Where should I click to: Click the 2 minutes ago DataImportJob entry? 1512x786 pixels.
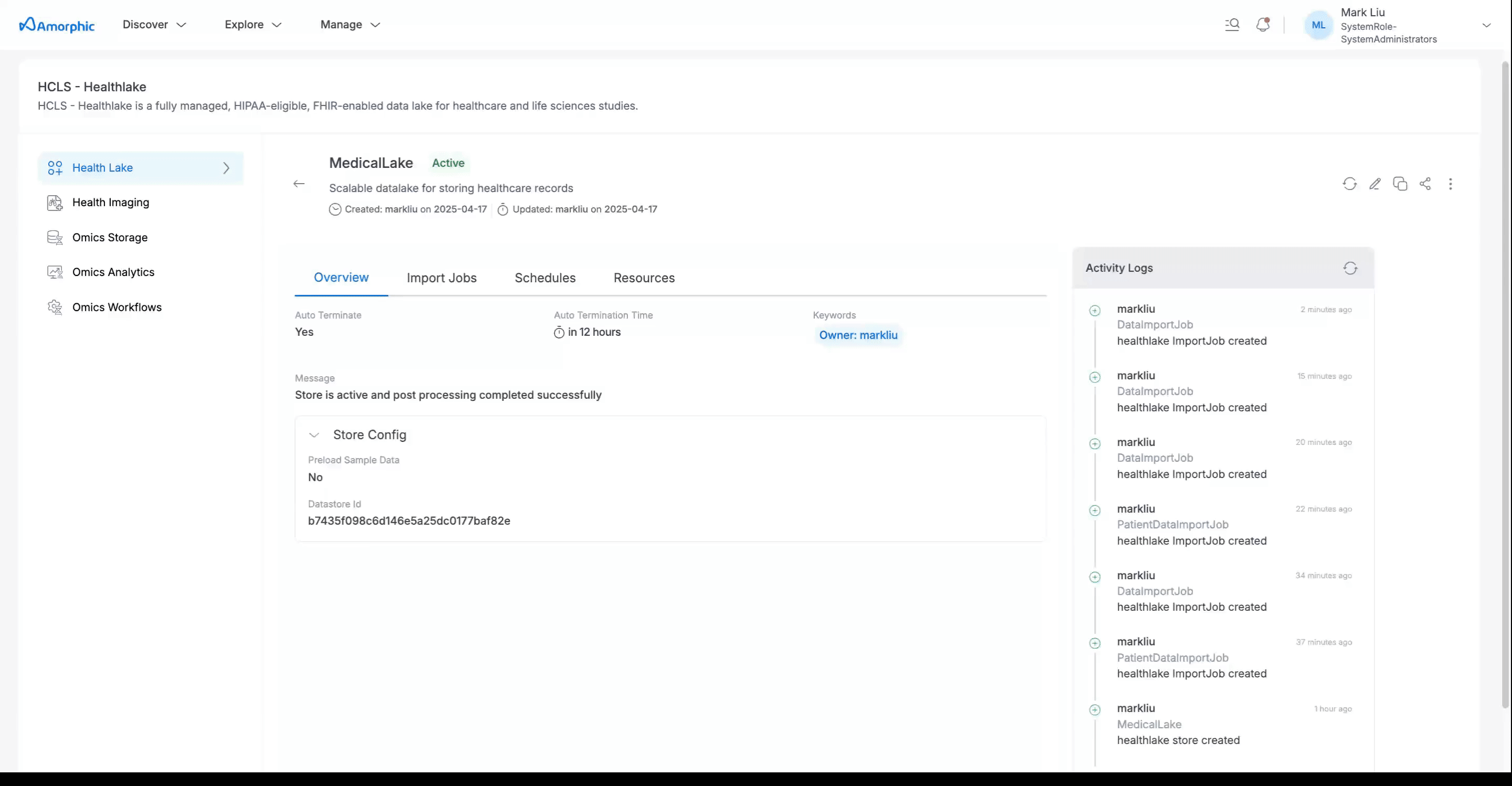pos(1155,325)
